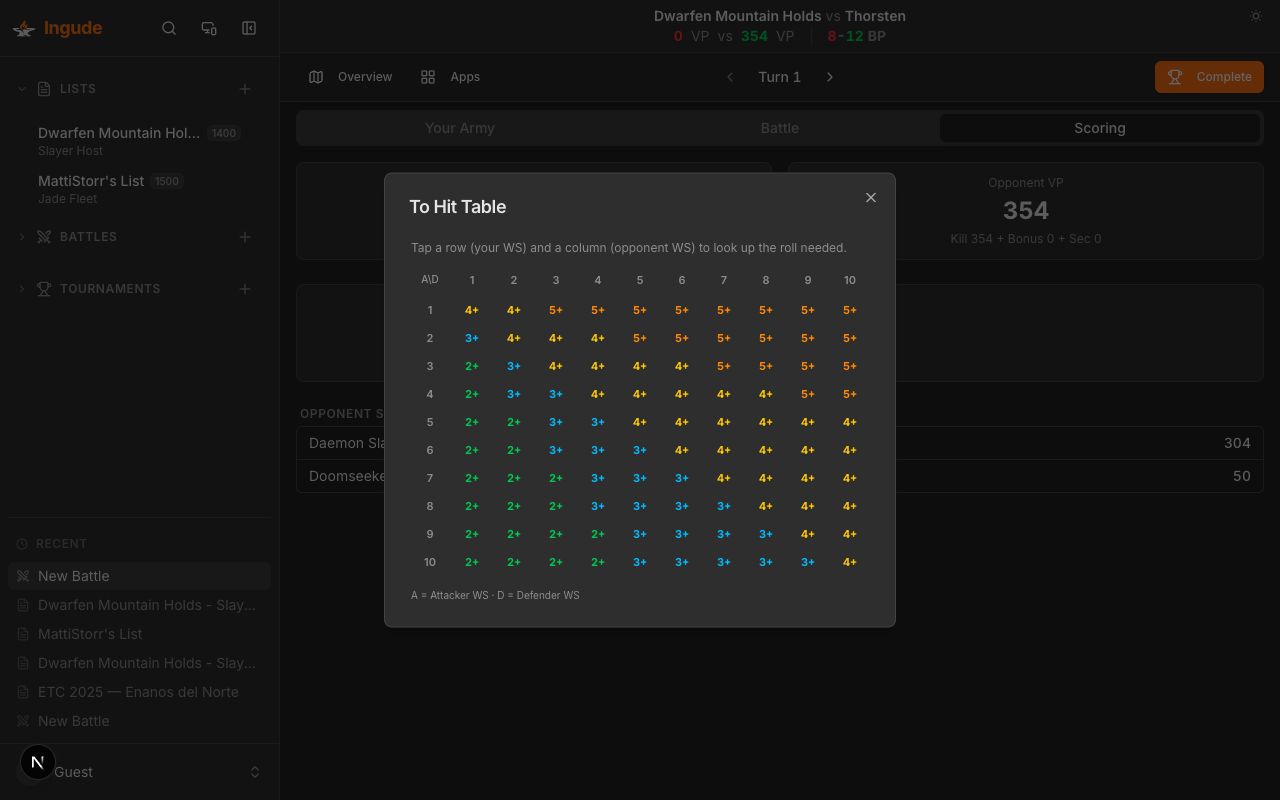Switch to the Scoring tab
The width and height of the screenshot is (1280, 800).
point(1099,128)
